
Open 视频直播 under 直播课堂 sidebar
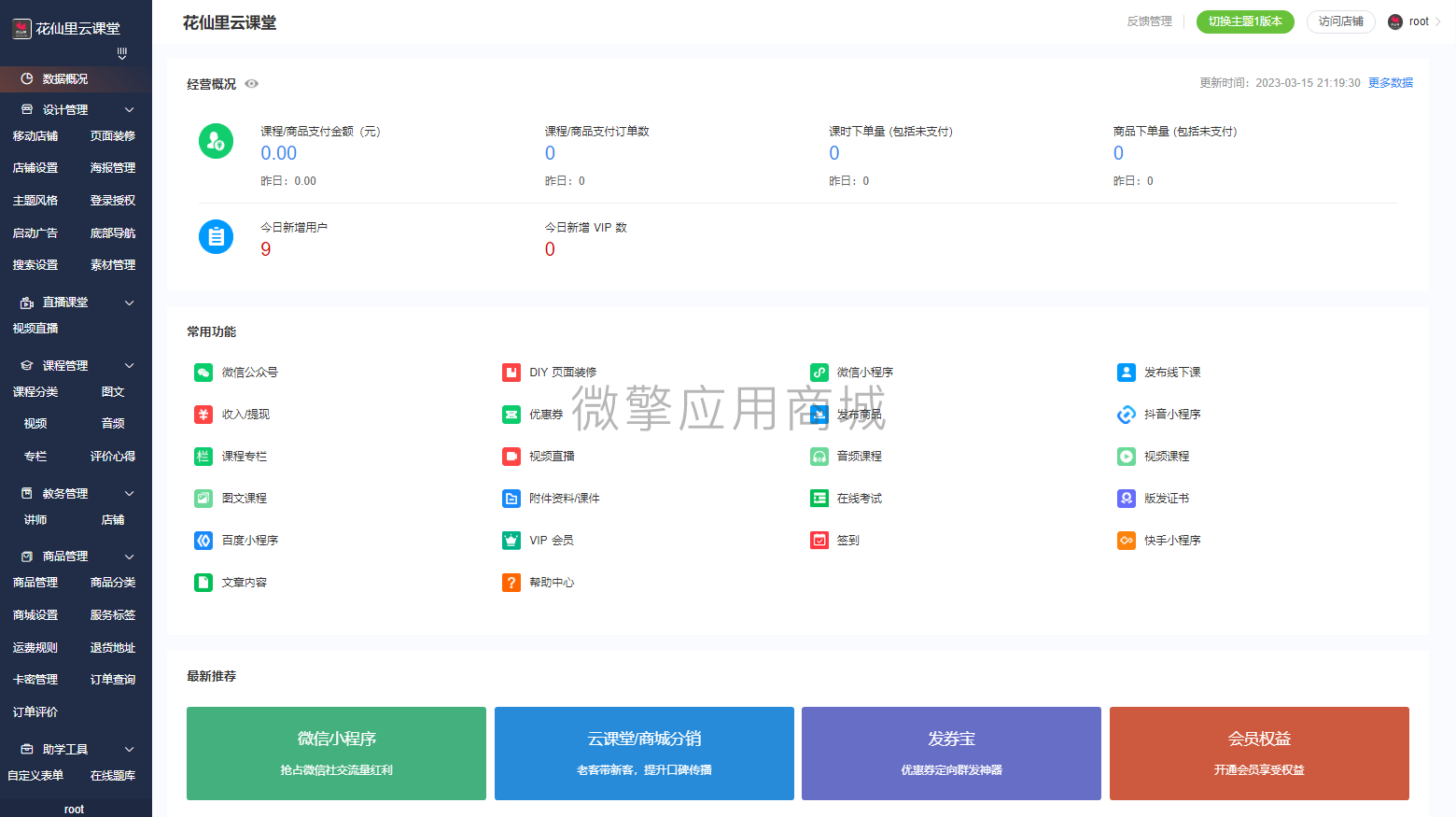35,329
